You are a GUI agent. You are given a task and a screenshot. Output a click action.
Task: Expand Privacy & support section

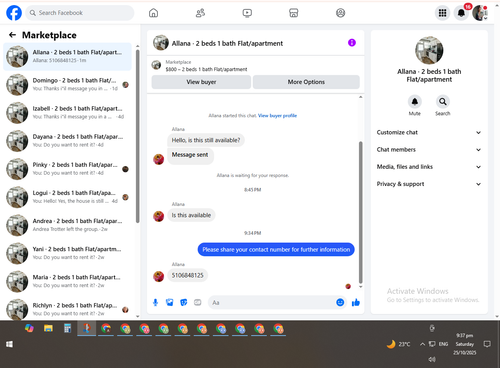click(x=429, y=184)
